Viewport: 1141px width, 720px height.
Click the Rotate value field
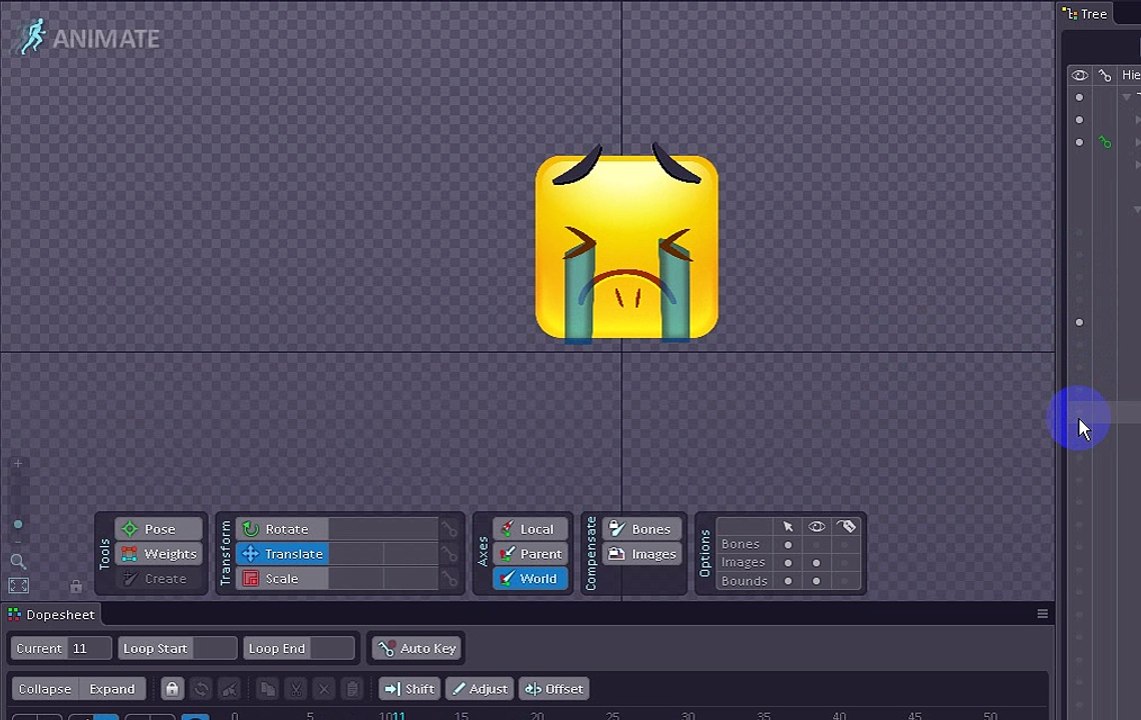click(x=383, y=529)
